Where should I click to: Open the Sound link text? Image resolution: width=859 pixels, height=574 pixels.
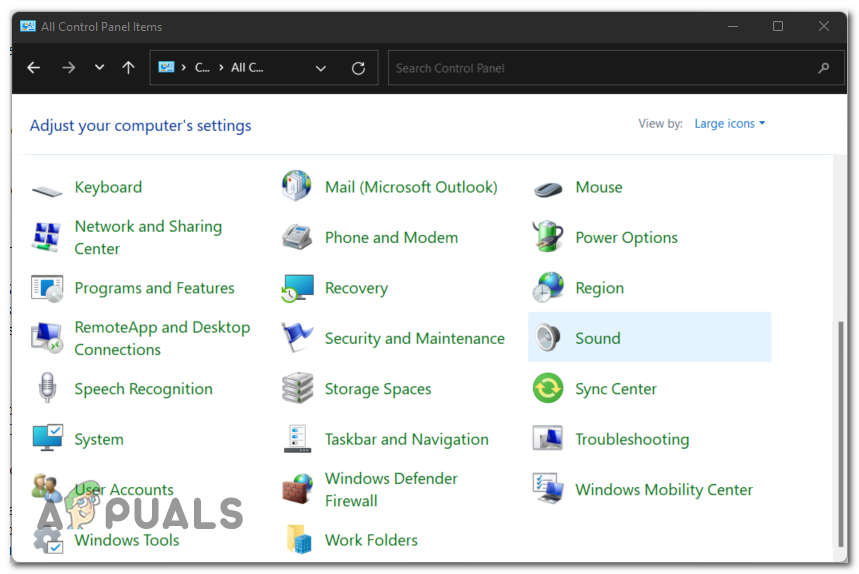click(598, 338)
